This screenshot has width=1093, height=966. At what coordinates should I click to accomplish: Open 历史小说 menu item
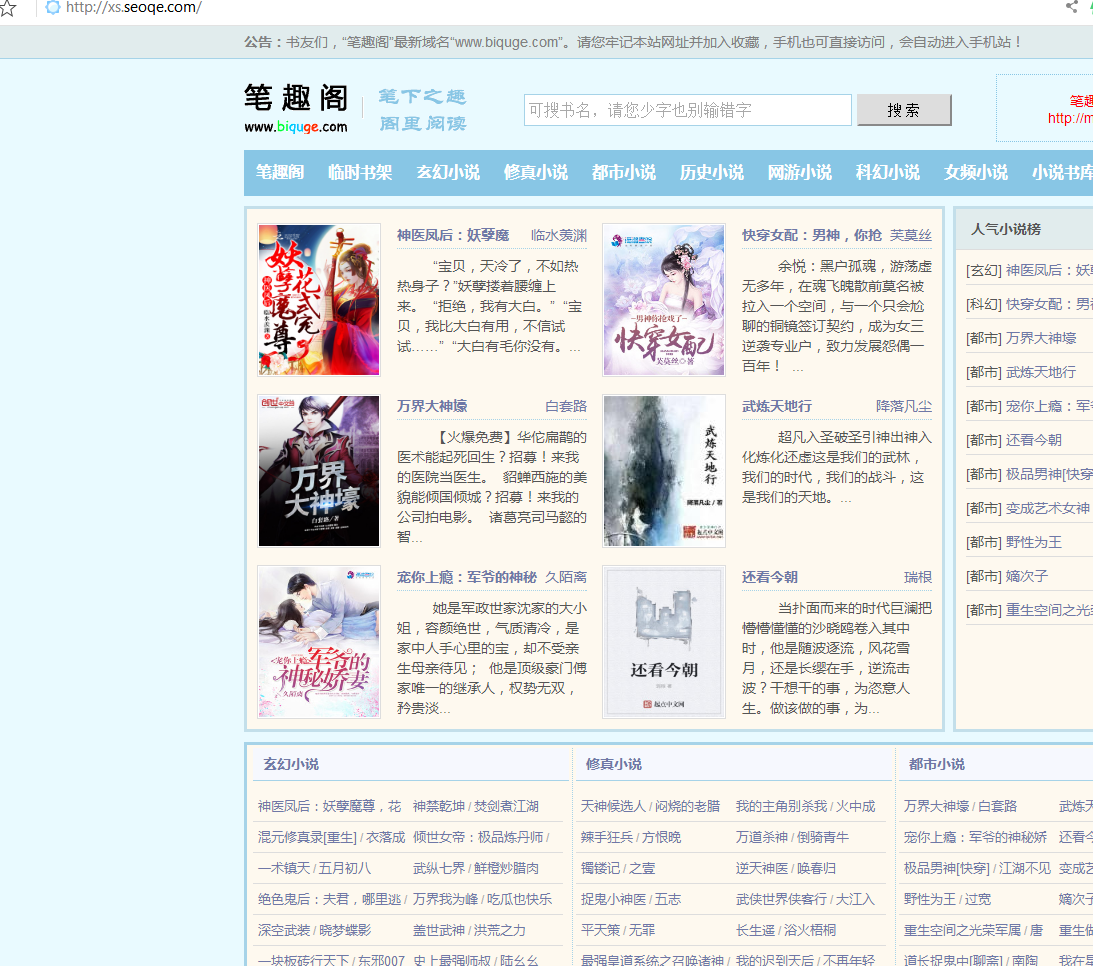click(x=711, y=172)
